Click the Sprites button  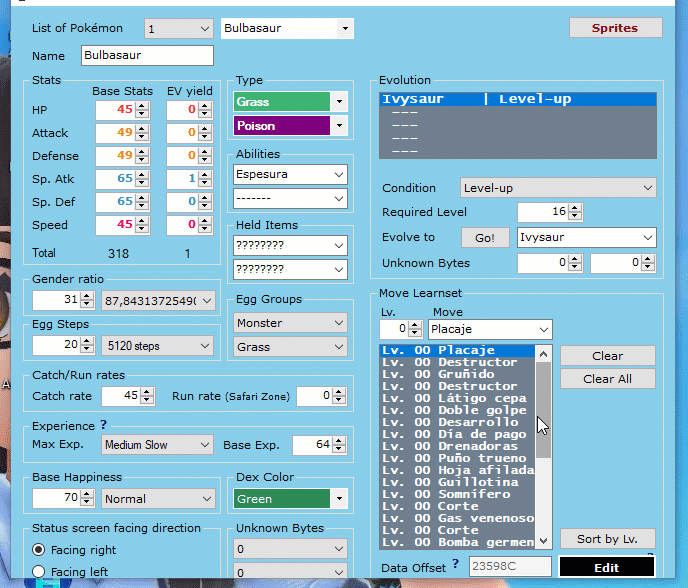pos(615,28)
